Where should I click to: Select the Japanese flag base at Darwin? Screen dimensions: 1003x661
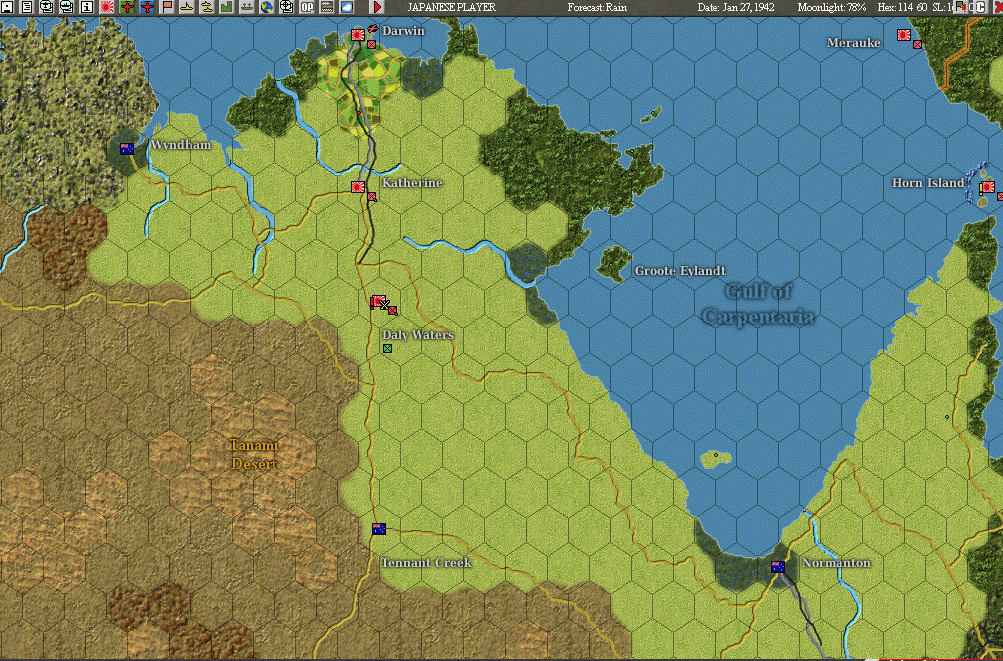358,35
